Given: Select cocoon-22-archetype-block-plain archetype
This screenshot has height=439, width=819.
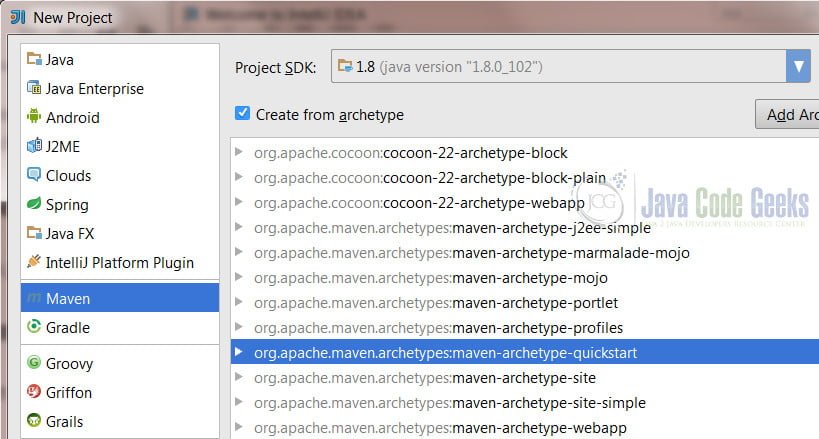Looking at the screenshot, I should click(x=430, y=178).
